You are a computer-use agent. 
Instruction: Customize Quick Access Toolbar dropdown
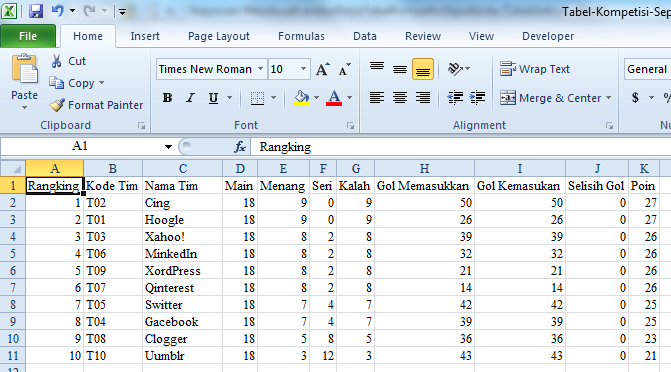(x=122, y=12)
